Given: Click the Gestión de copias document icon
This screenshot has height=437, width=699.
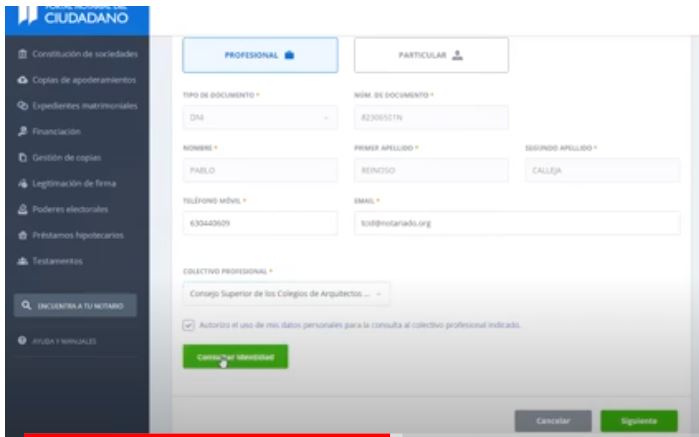Looking at the screenshot, I should [22, 158].
